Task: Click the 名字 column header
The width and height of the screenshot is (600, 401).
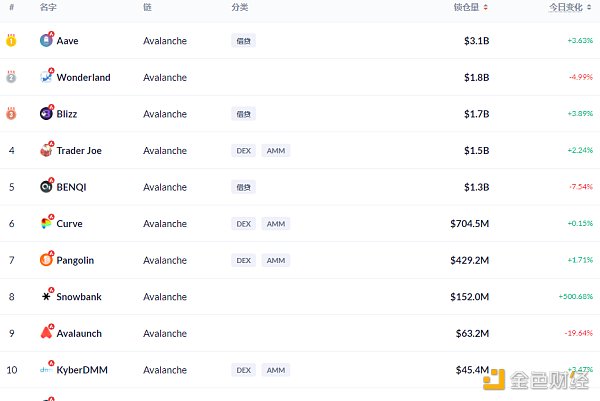Action: [48, 7]
